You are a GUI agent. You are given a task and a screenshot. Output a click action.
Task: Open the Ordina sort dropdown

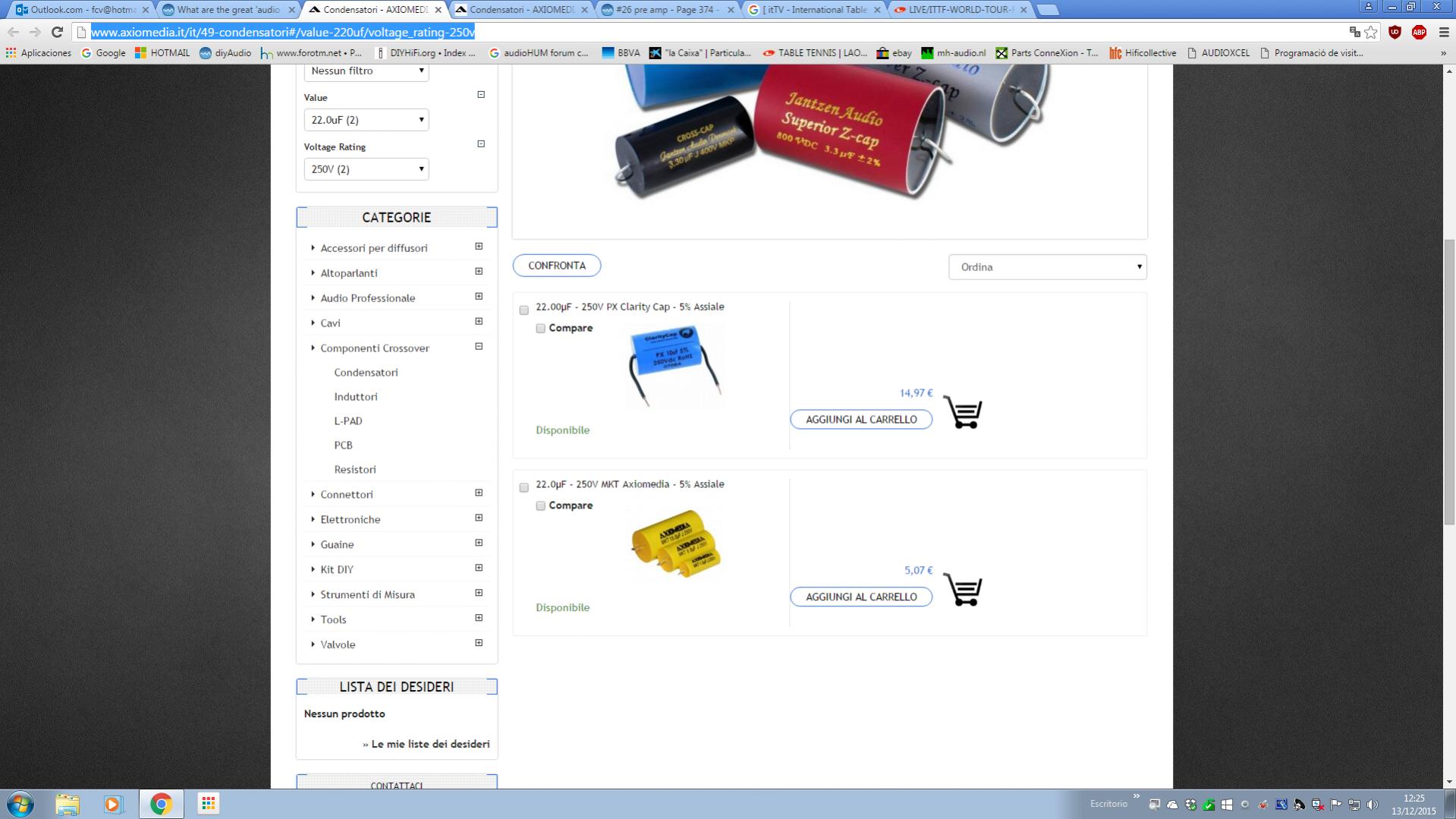(x=1048, y=267)
